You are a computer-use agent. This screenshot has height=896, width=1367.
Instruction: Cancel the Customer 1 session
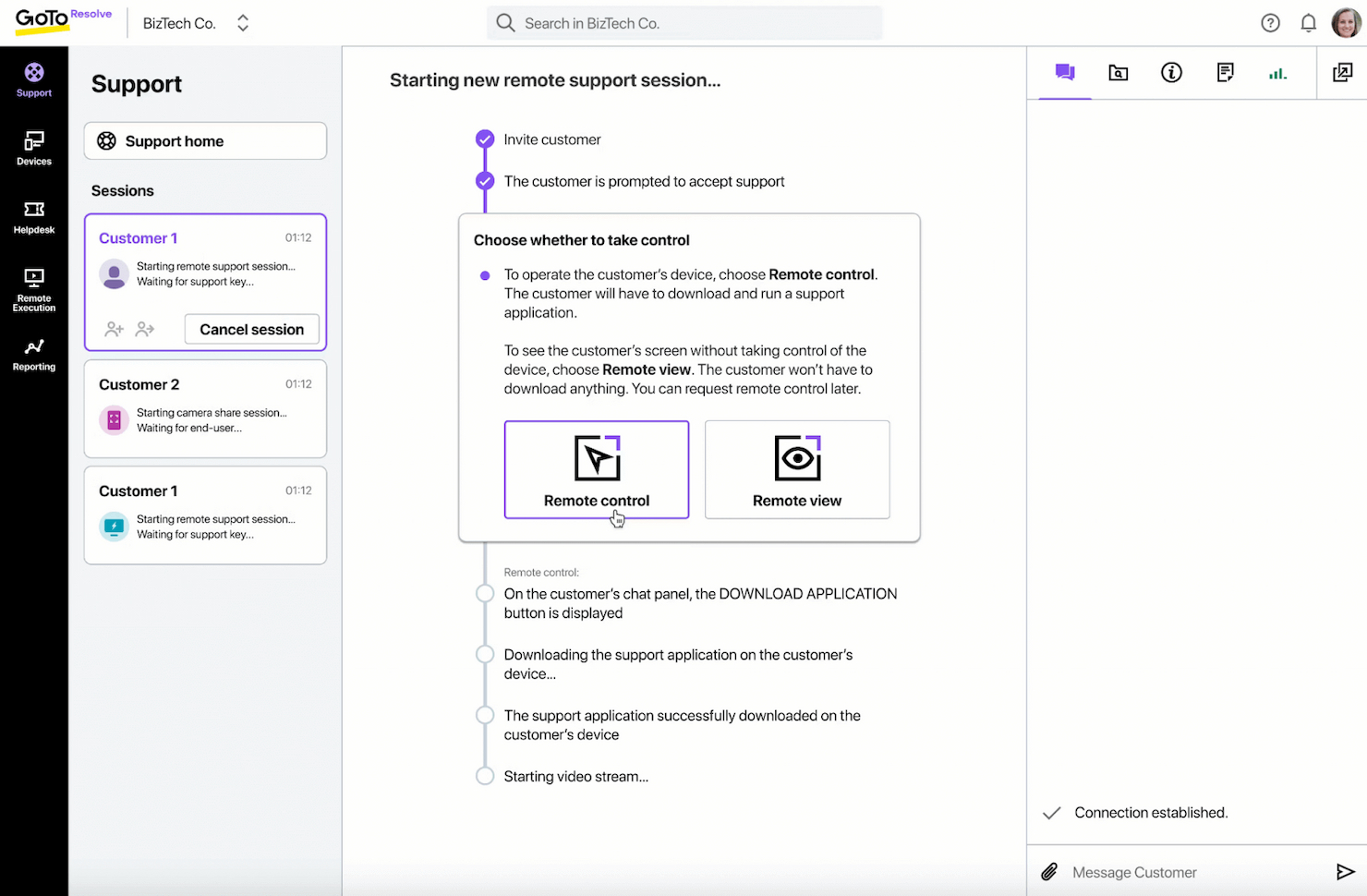251,329
